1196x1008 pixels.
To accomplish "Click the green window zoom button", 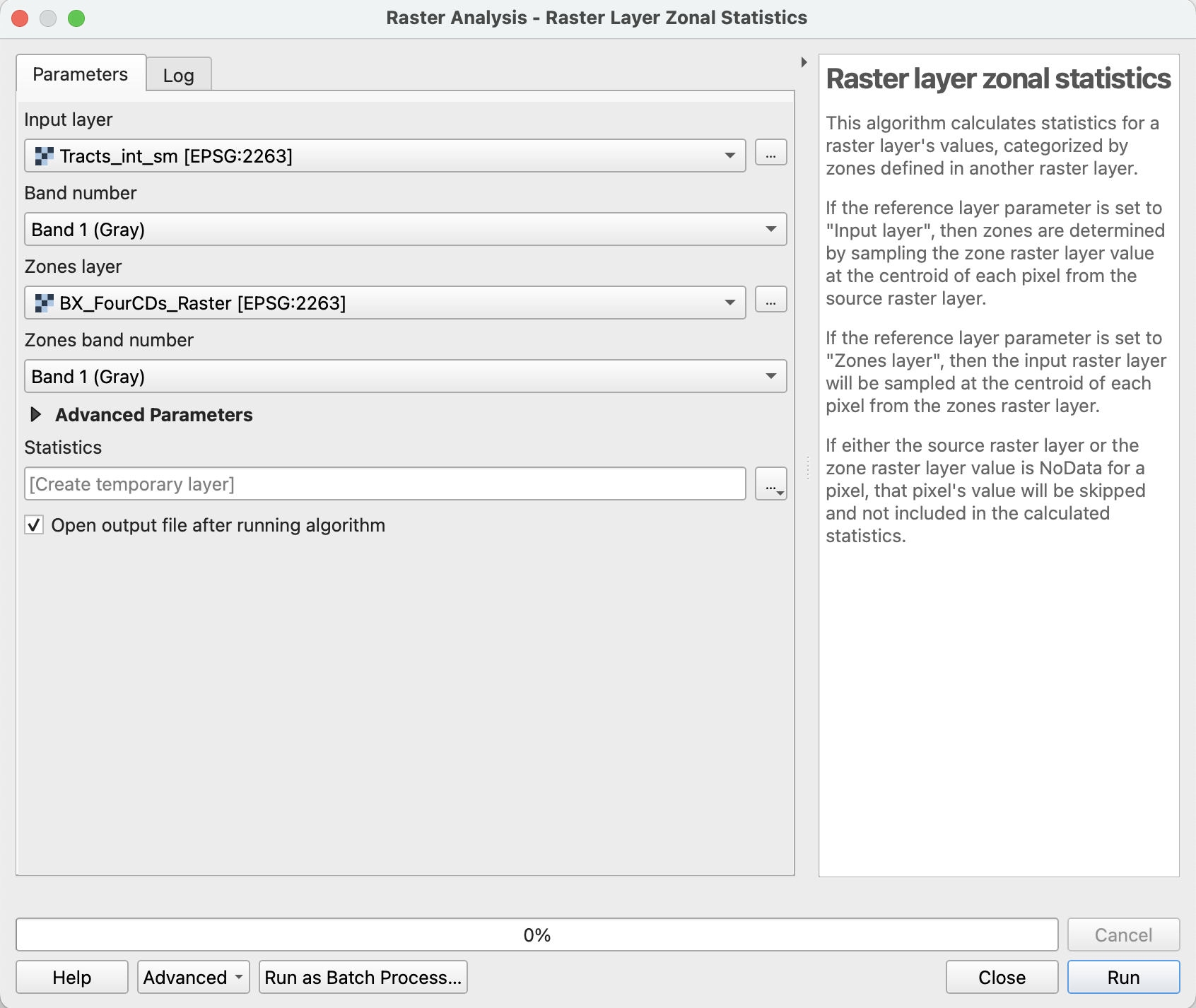I will (x=76, y=18).
